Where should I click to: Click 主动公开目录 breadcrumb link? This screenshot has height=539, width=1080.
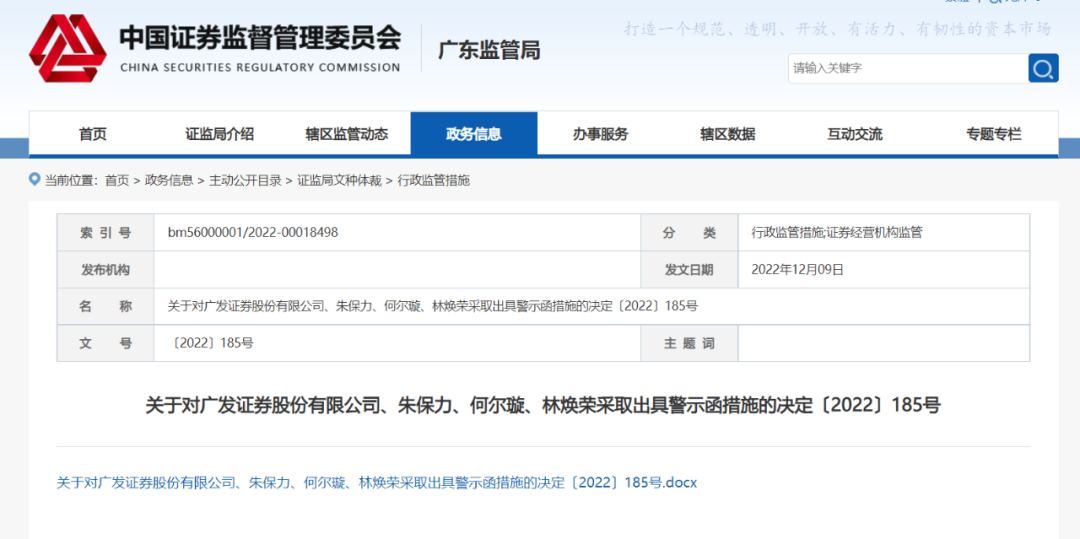click(x=246, y=181)
